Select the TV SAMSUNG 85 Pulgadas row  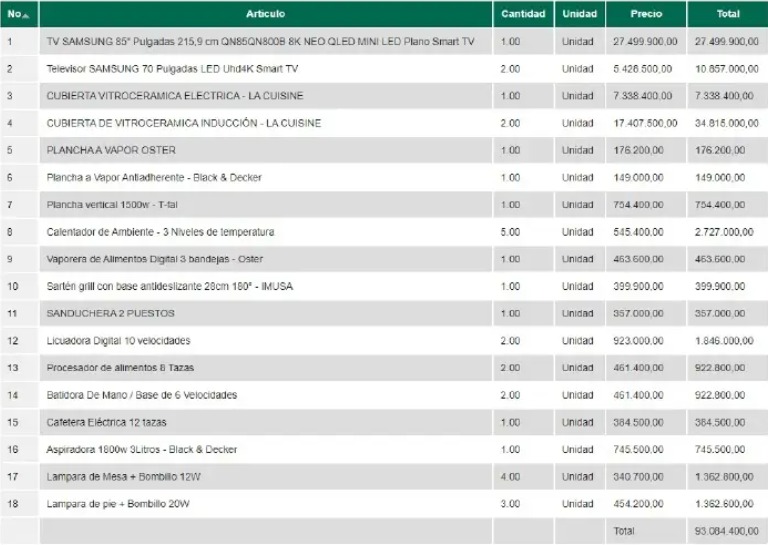coord(384,42)
